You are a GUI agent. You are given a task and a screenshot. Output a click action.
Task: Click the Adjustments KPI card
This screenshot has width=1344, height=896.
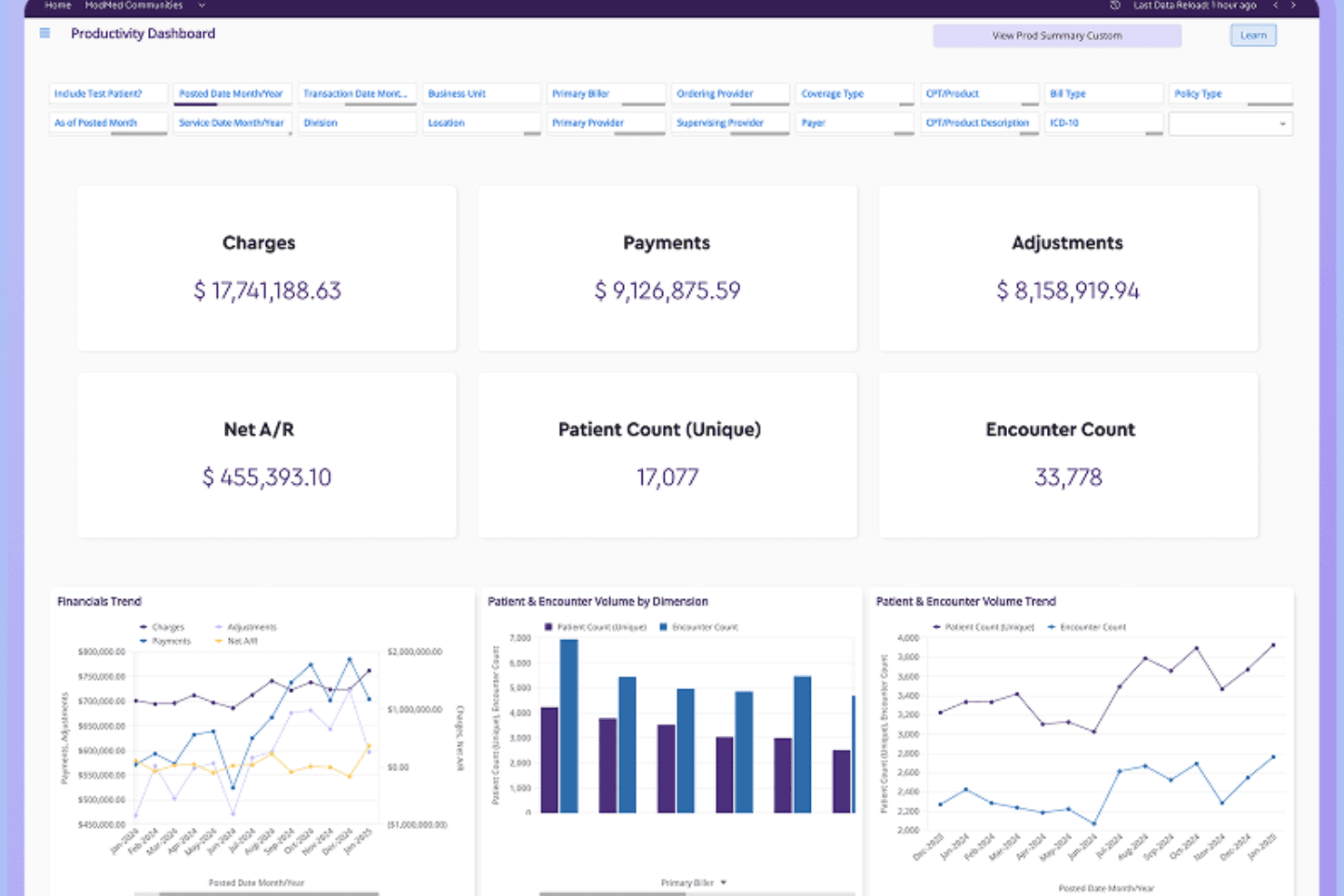click(1068, 269)
